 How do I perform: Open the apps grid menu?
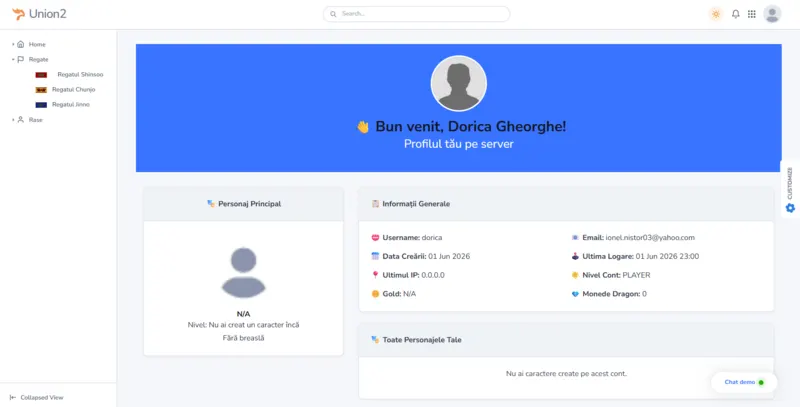(x=752, y=14)
